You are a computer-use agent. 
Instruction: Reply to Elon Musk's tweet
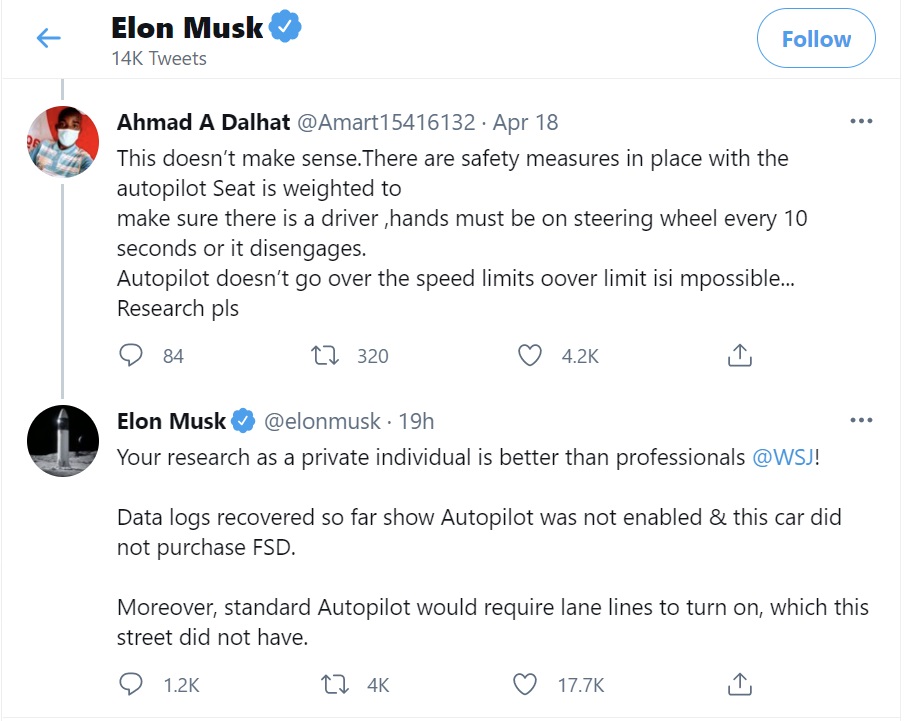(130, 684)
